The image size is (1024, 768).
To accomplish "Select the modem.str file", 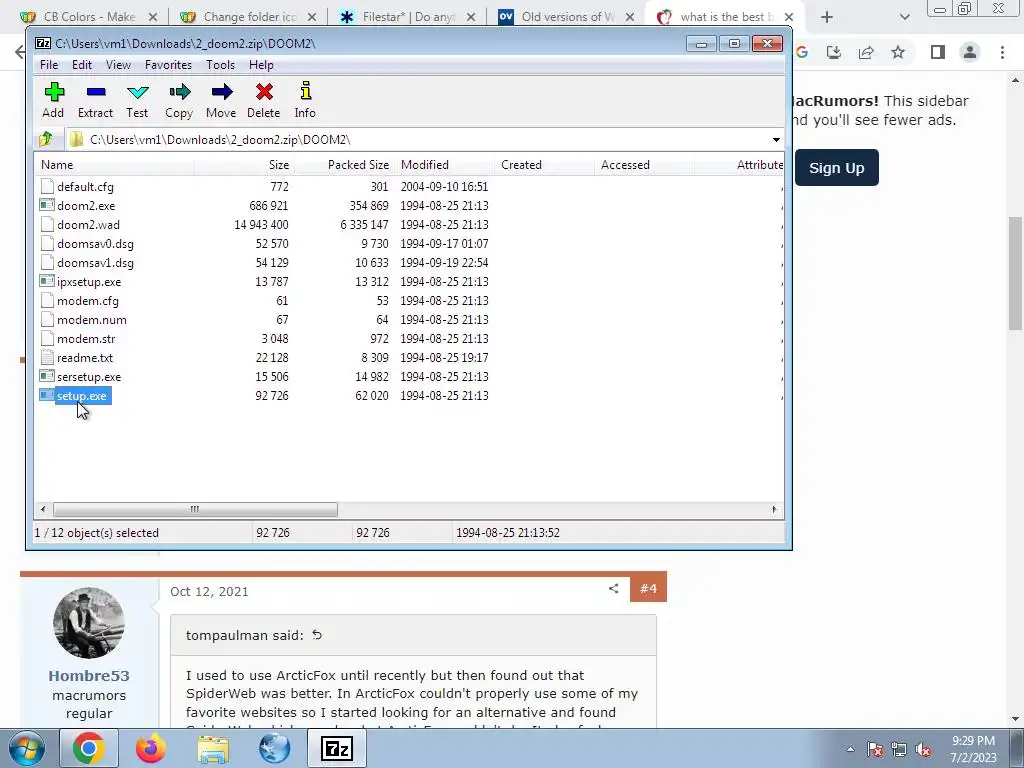I will [86, 339].
